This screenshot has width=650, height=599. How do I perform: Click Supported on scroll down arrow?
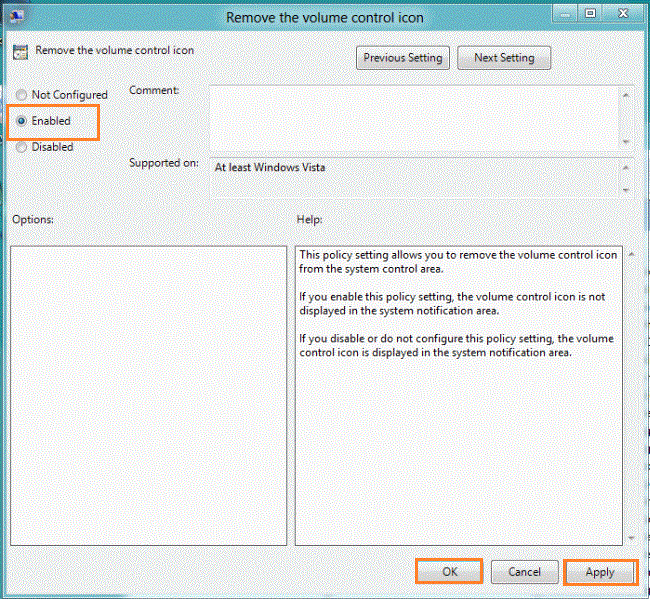626,190
